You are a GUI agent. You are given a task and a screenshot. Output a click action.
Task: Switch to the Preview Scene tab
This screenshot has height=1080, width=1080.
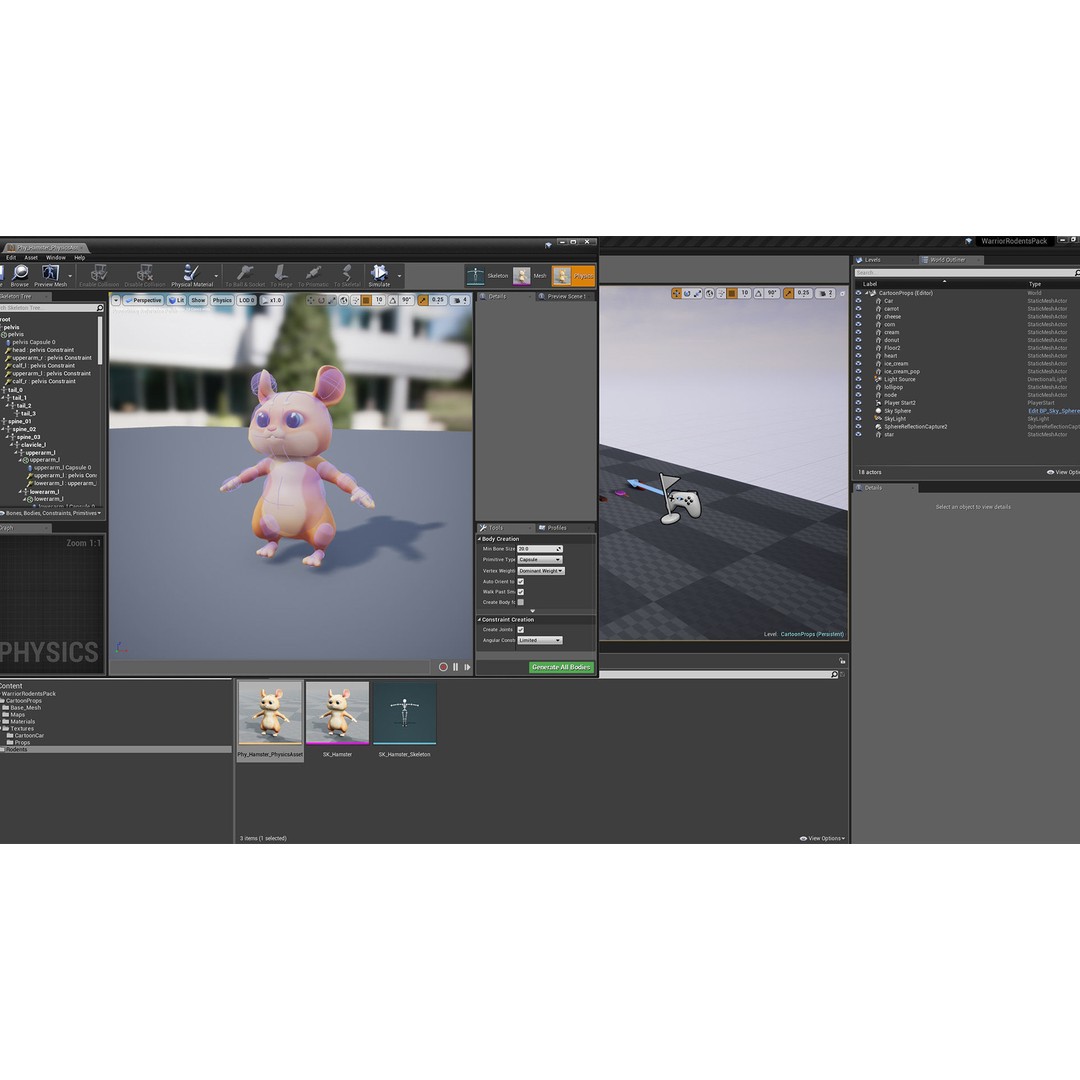coord(566,296)
